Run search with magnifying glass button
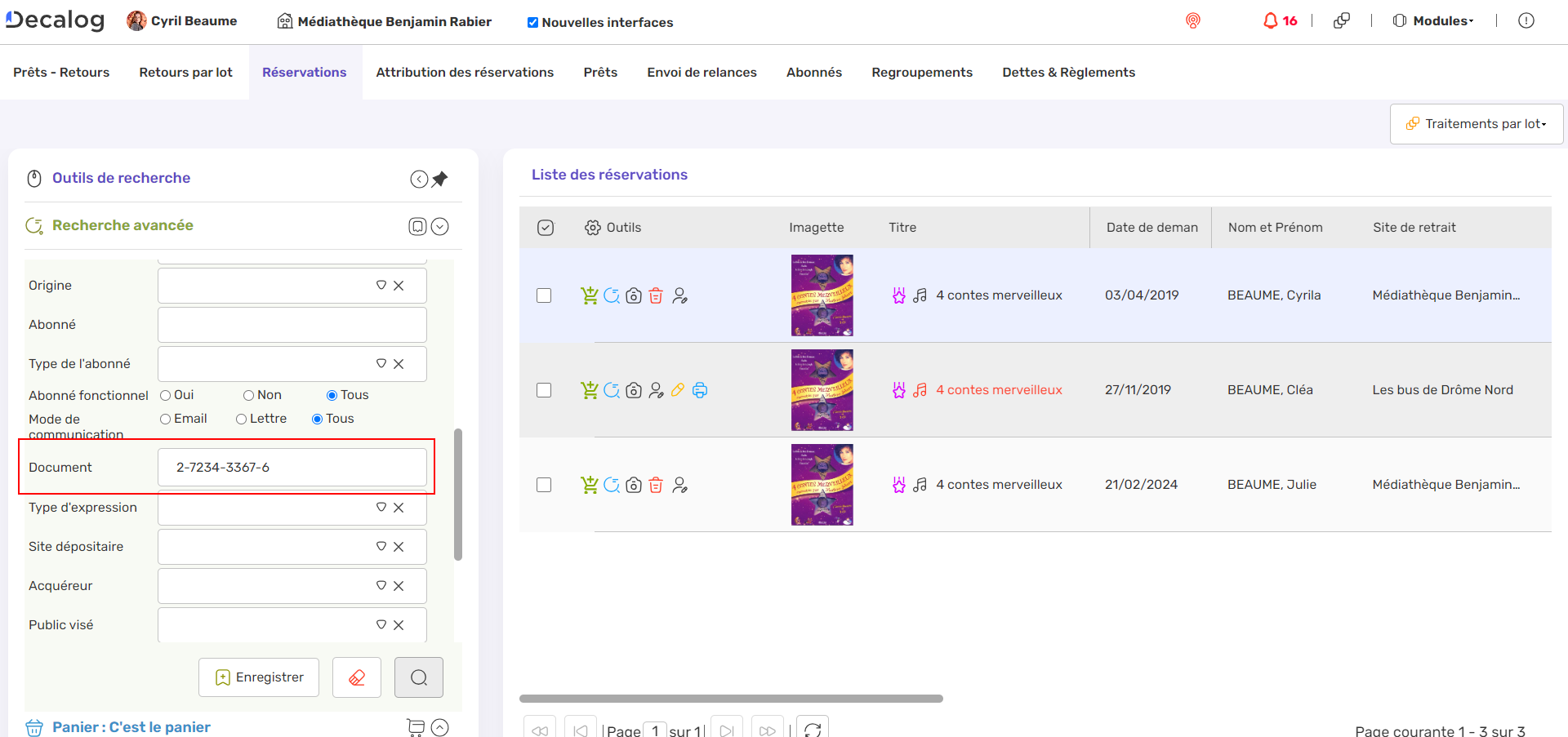Image resolution: width=1568 pixels, height=737 pixels. pos(419,677)
